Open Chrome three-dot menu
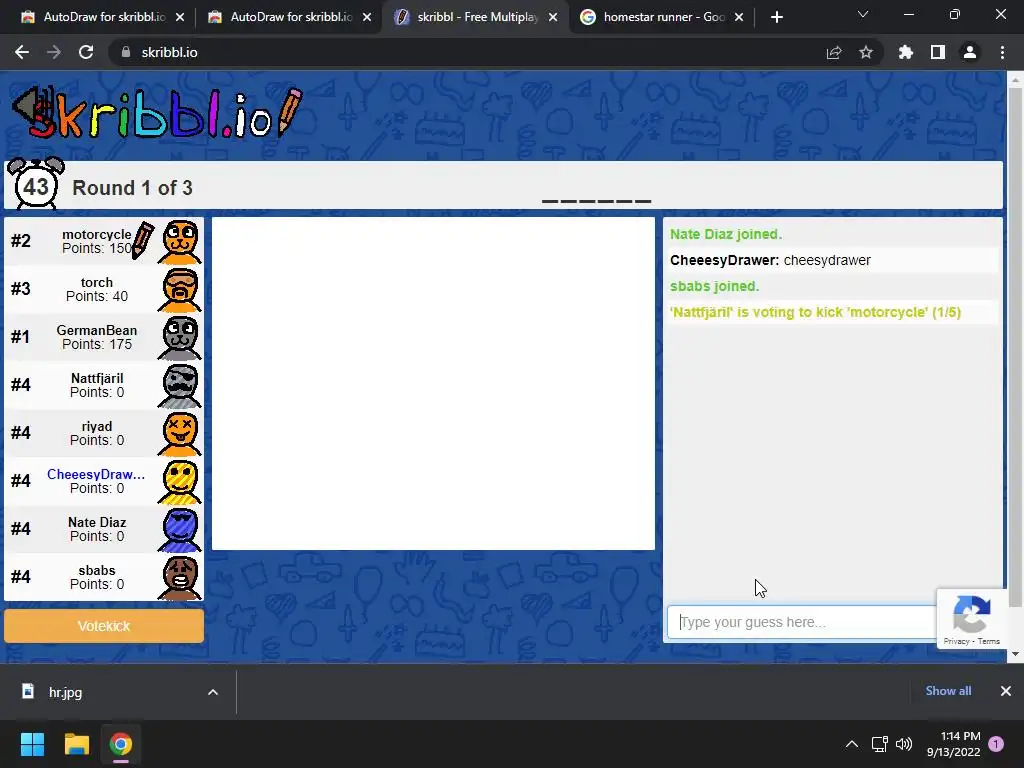This screenshot has height=768, width=1024. point(1002,52)
